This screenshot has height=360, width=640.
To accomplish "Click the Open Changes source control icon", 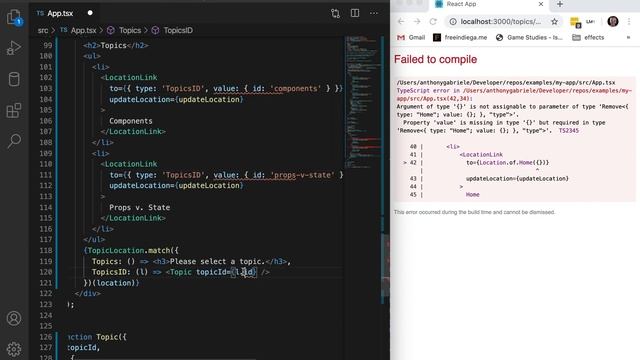I will (x=336, y=13).
